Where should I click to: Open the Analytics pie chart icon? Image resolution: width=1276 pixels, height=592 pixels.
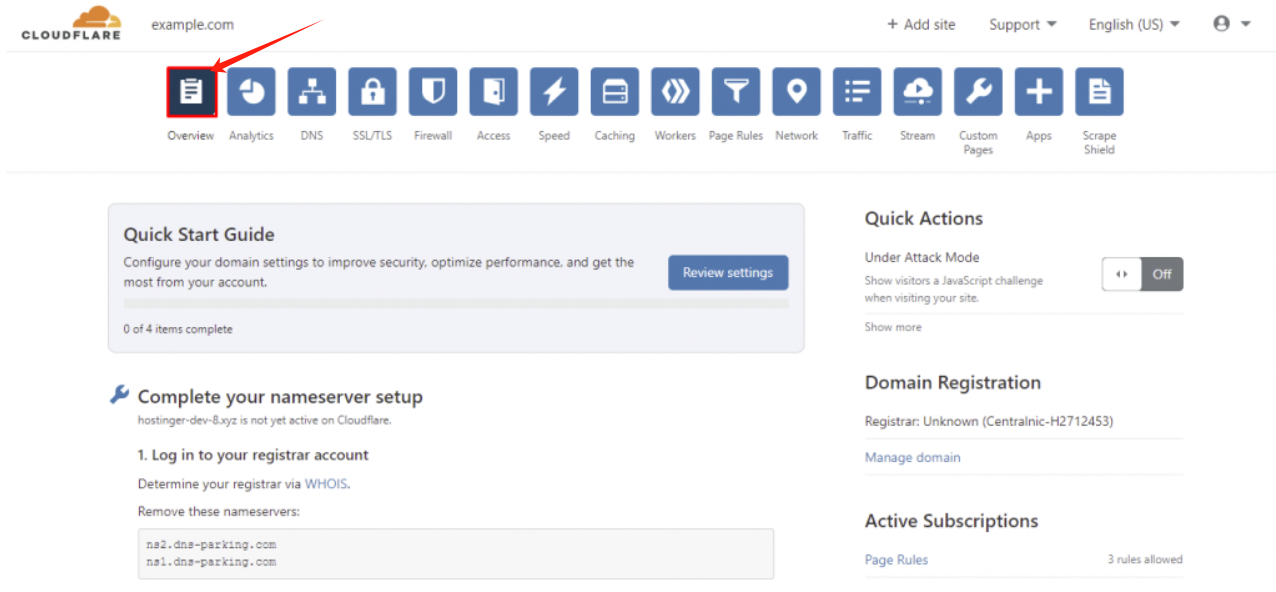pyautogui.click(x=251, y=92)
